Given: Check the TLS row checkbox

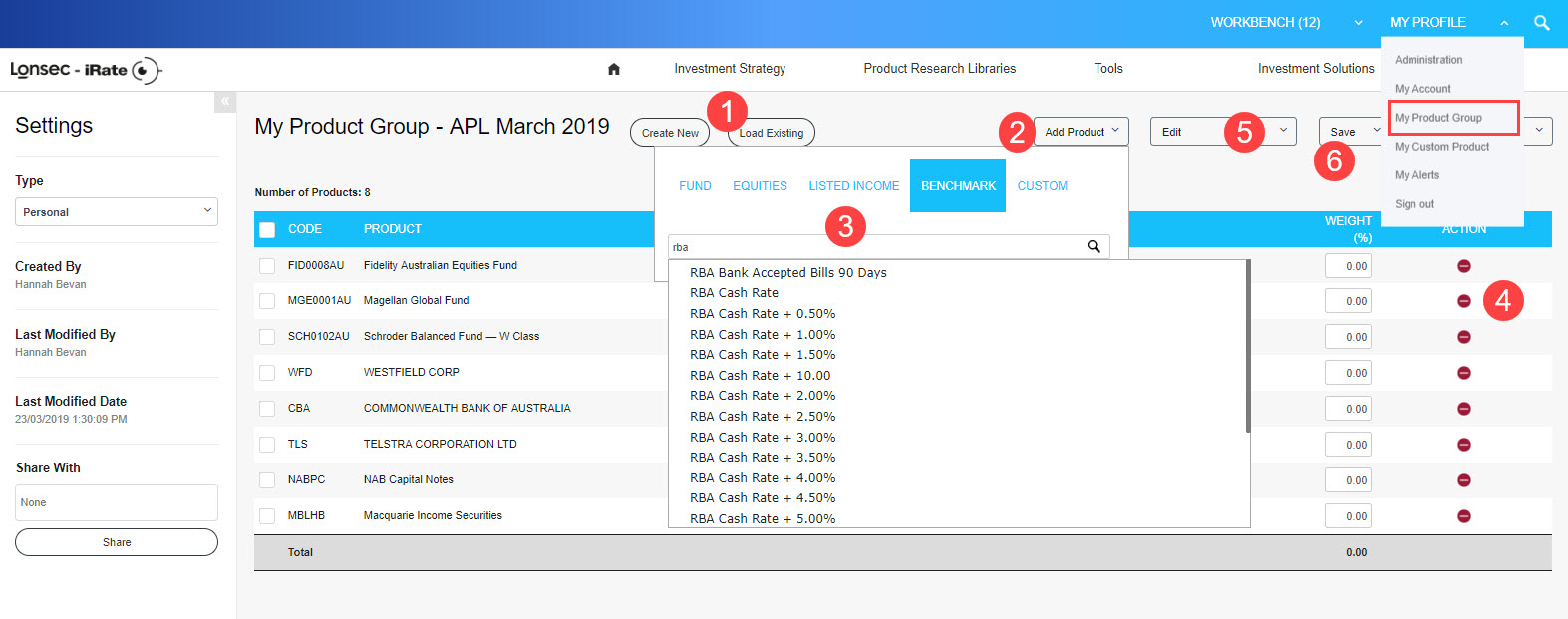Looking at the screenshot, I should (x=267, y=445).
